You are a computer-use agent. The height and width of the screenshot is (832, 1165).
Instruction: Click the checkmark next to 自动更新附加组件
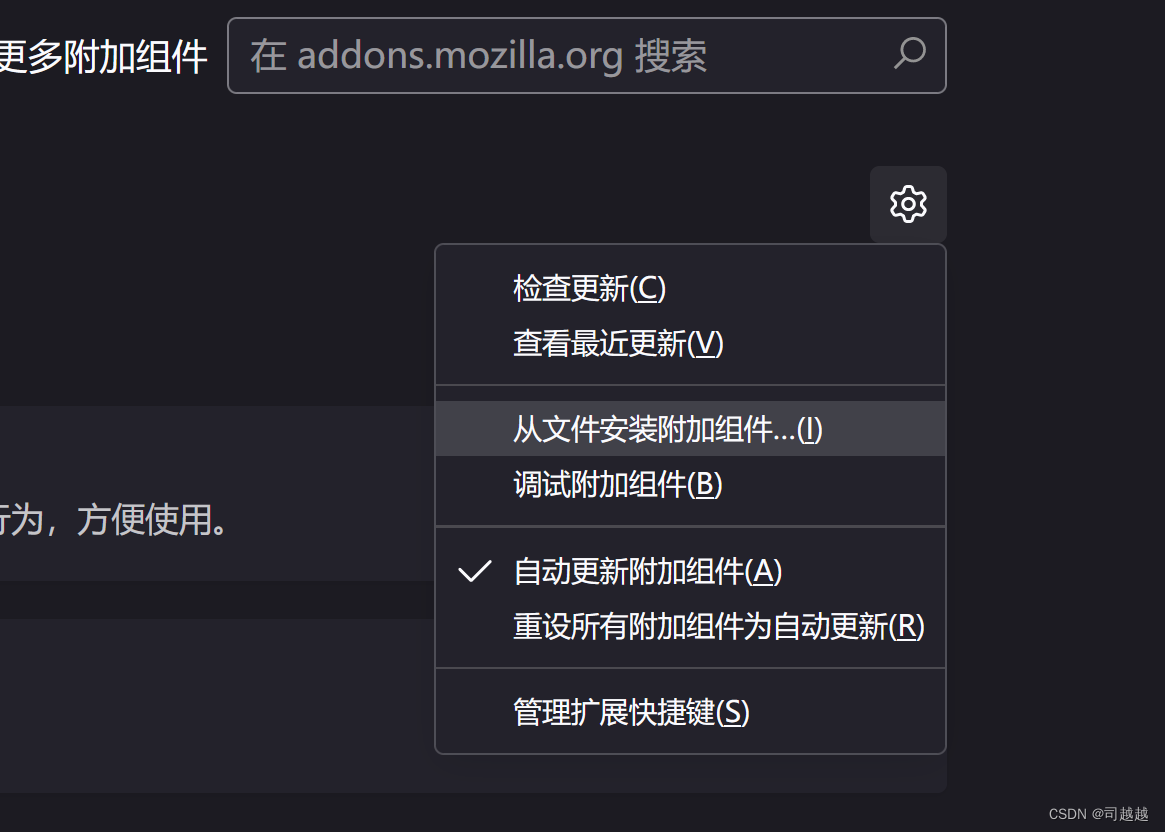pyautogui.click(x=473, y=571)
